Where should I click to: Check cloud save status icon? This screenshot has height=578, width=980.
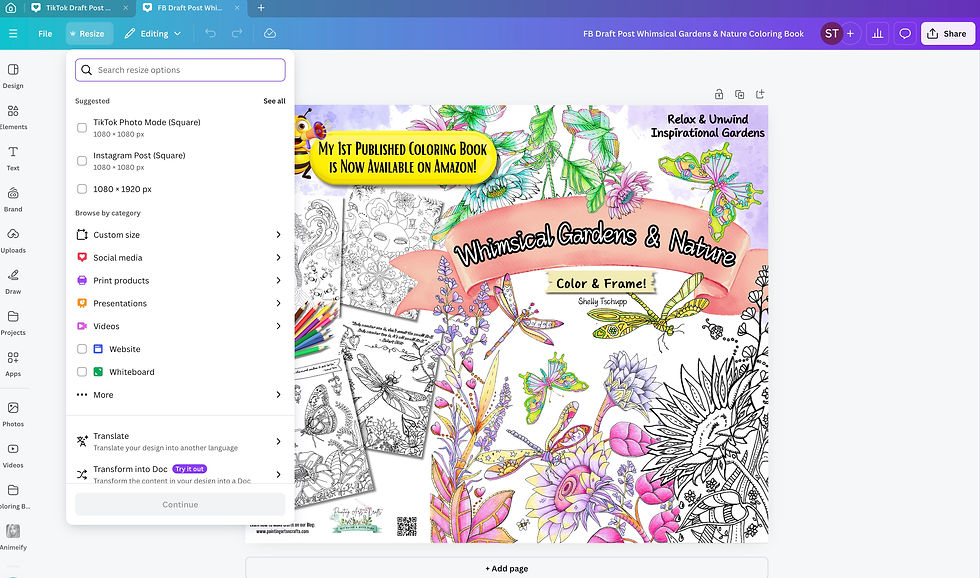pyautogui.click(x=270, y=34)
